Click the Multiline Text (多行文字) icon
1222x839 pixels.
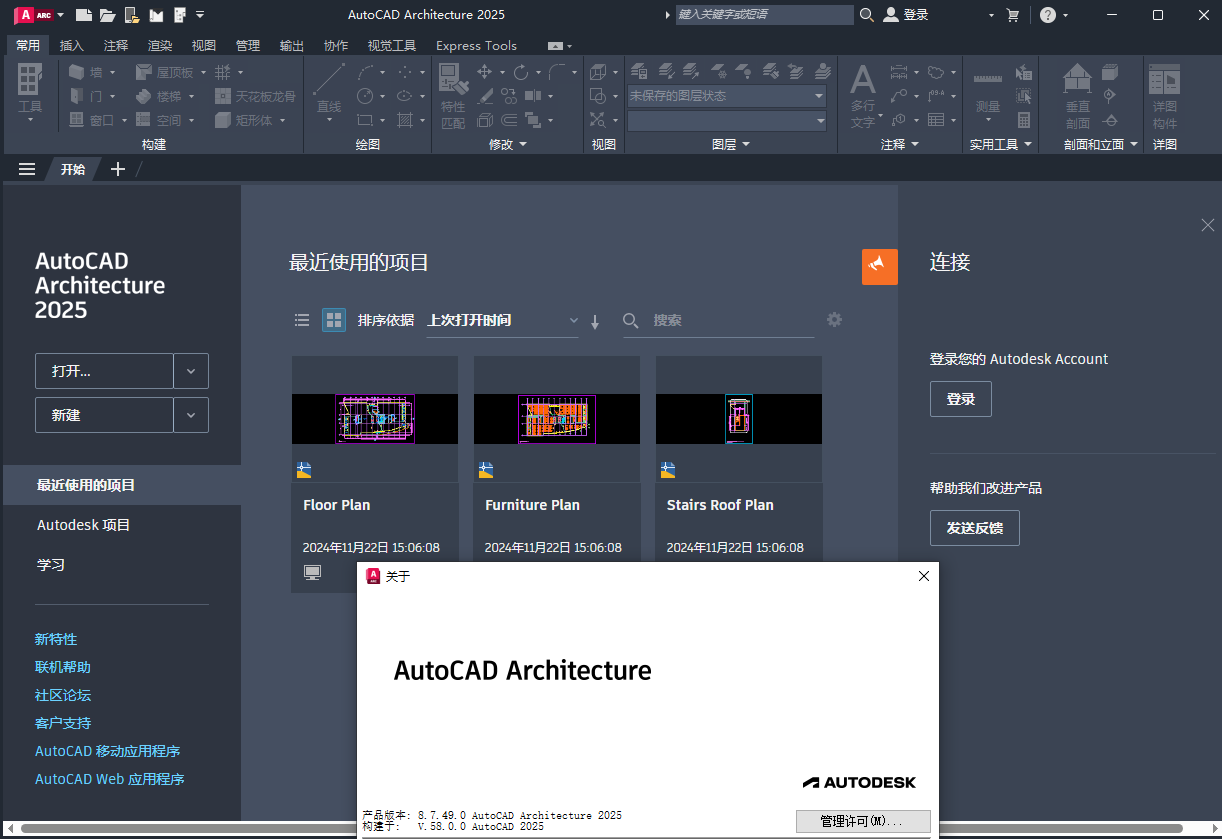[862, 95]
